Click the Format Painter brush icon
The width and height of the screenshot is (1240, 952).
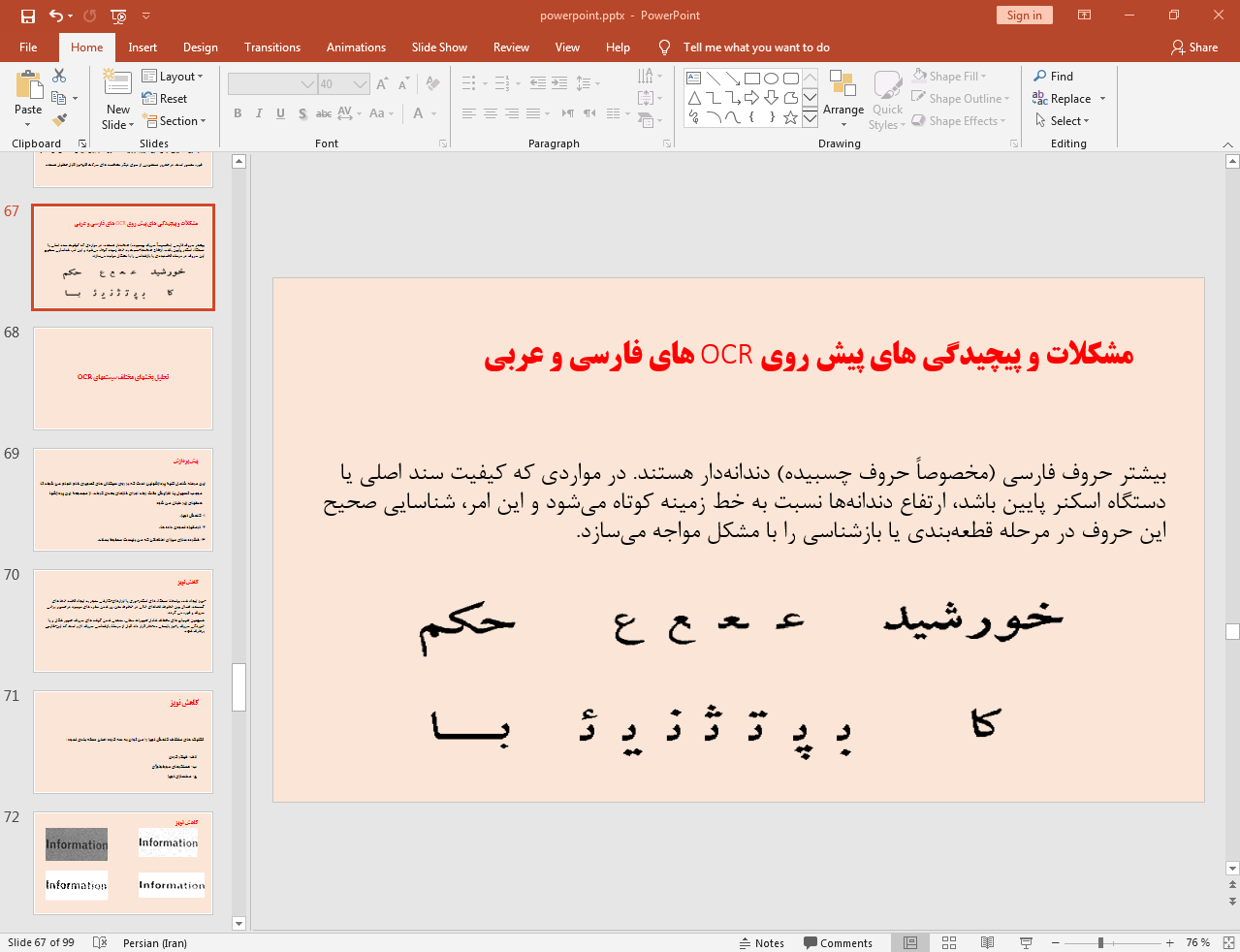coord(59,120)
